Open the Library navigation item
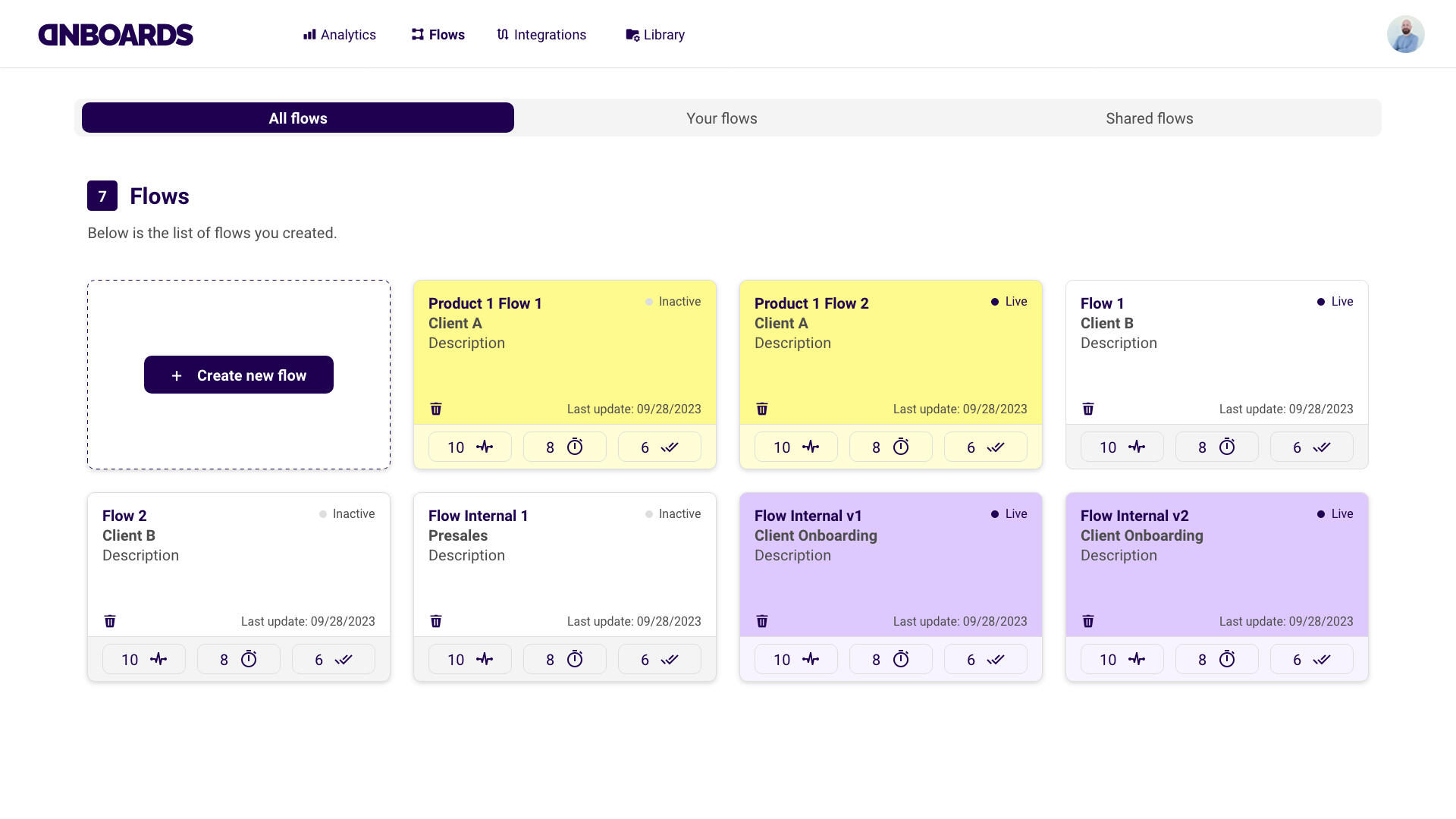This screenshot has width=1456, height=819. tap(655, 35)
